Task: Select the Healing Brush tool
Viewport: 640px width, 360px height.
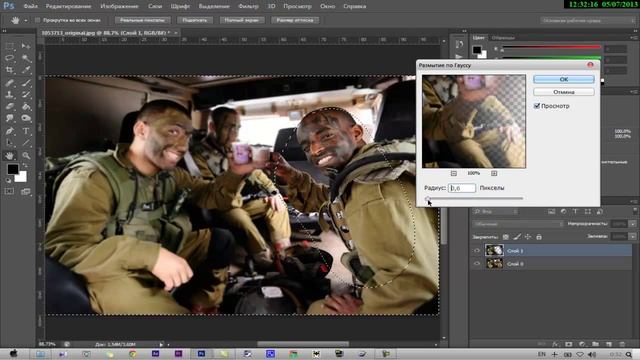Action: pyautogui.click(x=9, y=83)
